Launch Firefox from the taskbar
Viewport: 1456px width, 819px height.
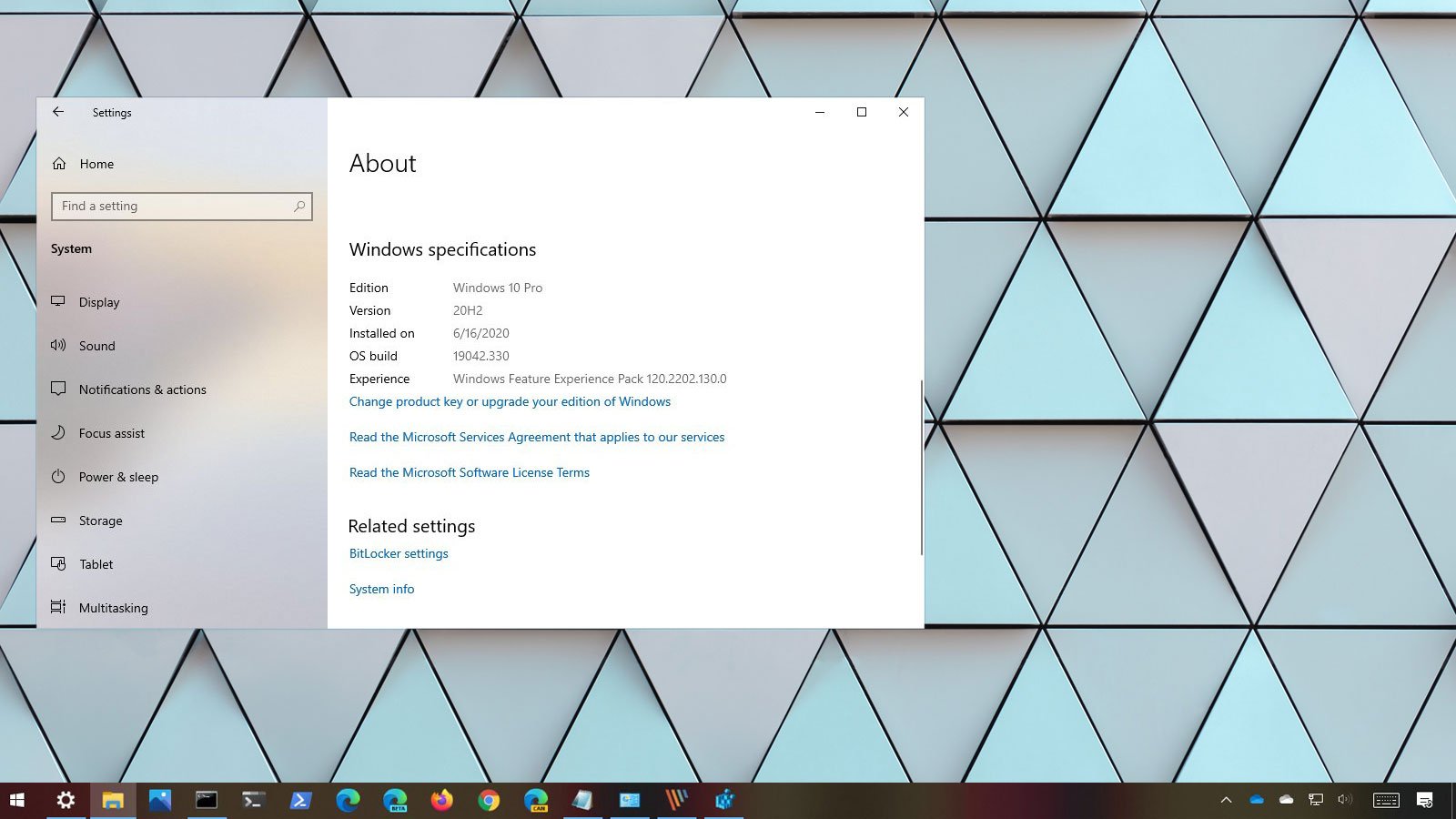click(442, 800)
